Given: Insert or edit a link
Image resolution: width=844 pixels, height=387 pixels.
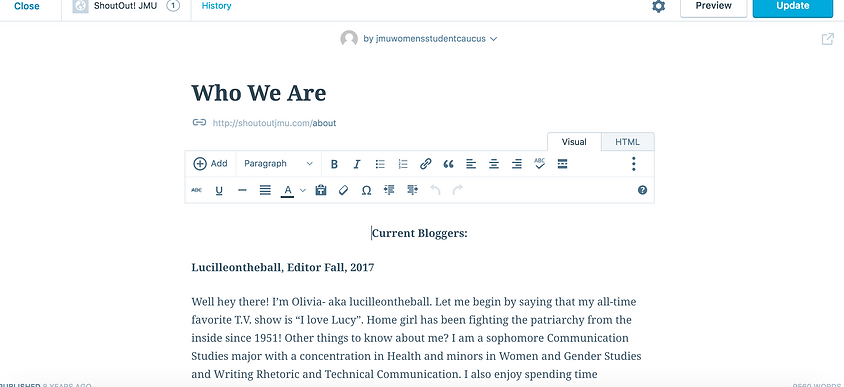Looking at the screenshot, I should coord(426,164).
